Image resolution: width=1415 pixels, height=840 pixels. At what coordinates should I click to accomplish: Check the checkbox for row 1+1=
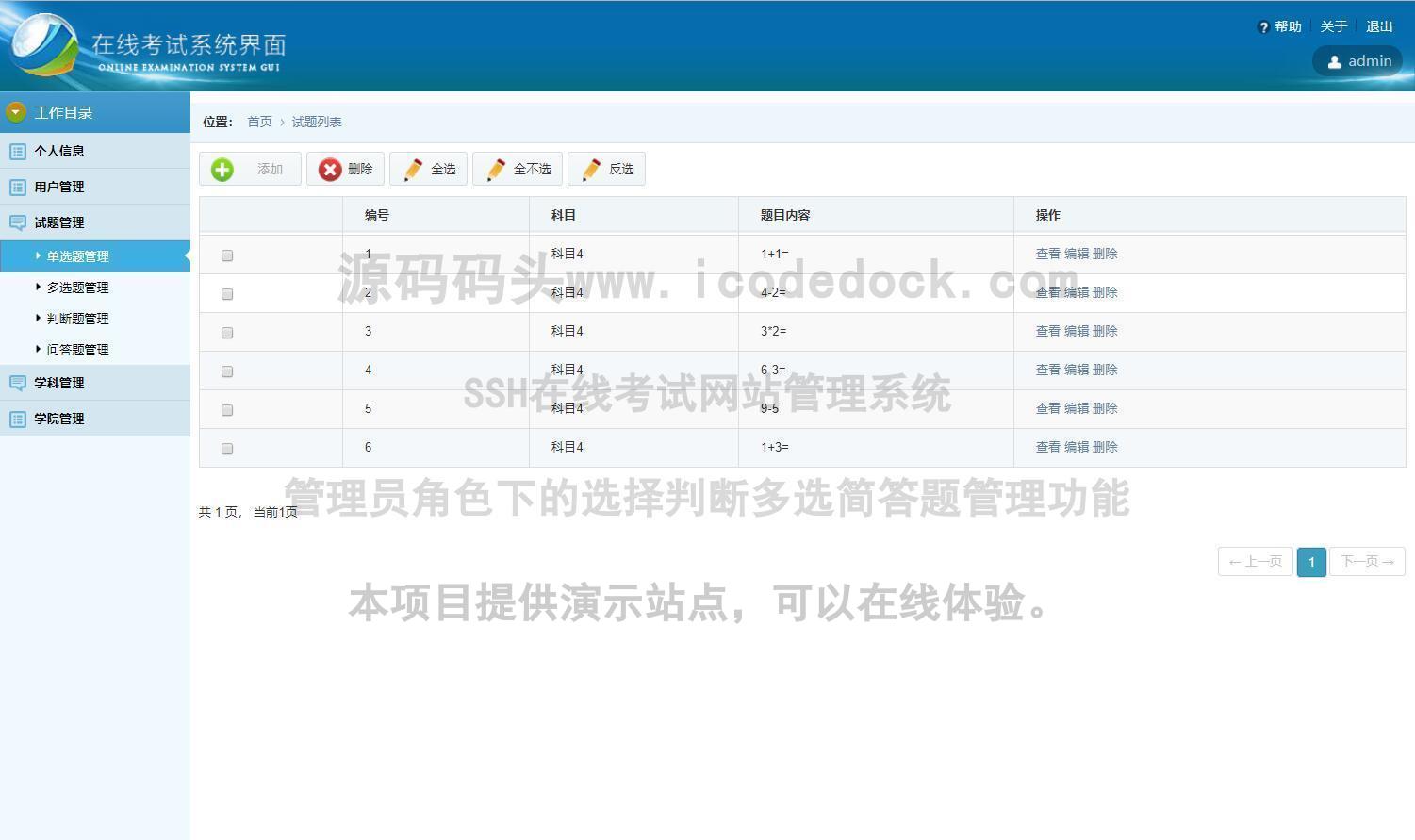click(x=227, y=255)
